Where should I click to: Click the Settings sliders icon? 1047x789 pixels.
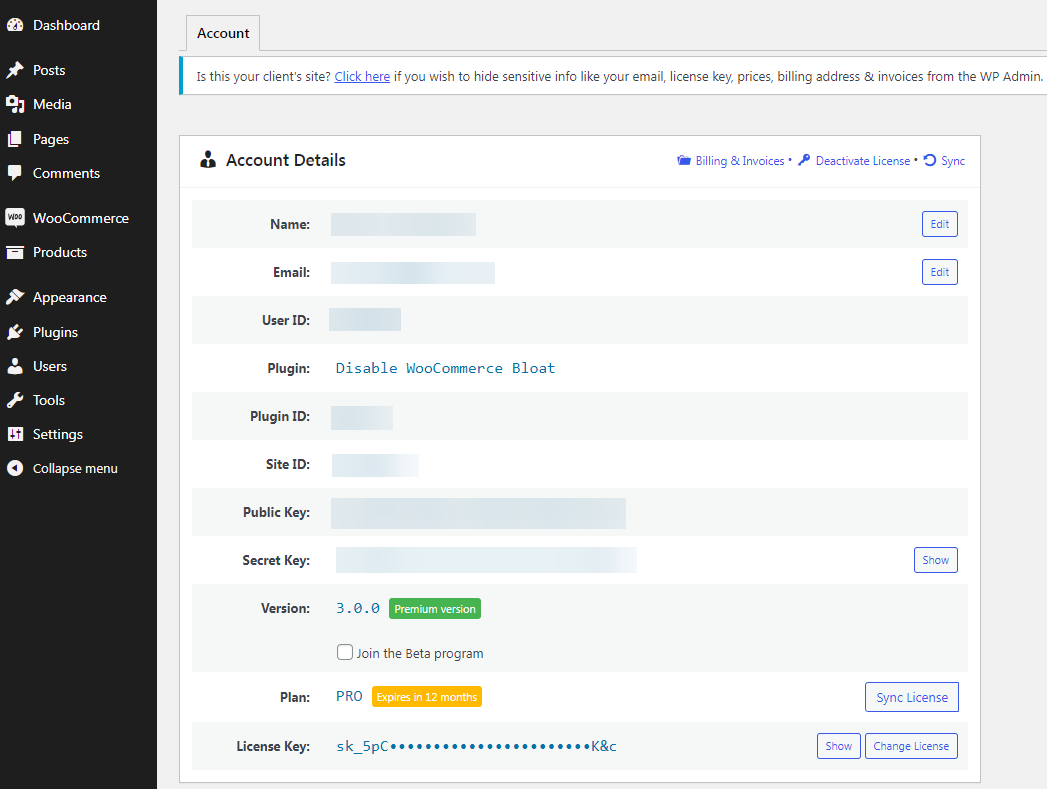point(15,434)
